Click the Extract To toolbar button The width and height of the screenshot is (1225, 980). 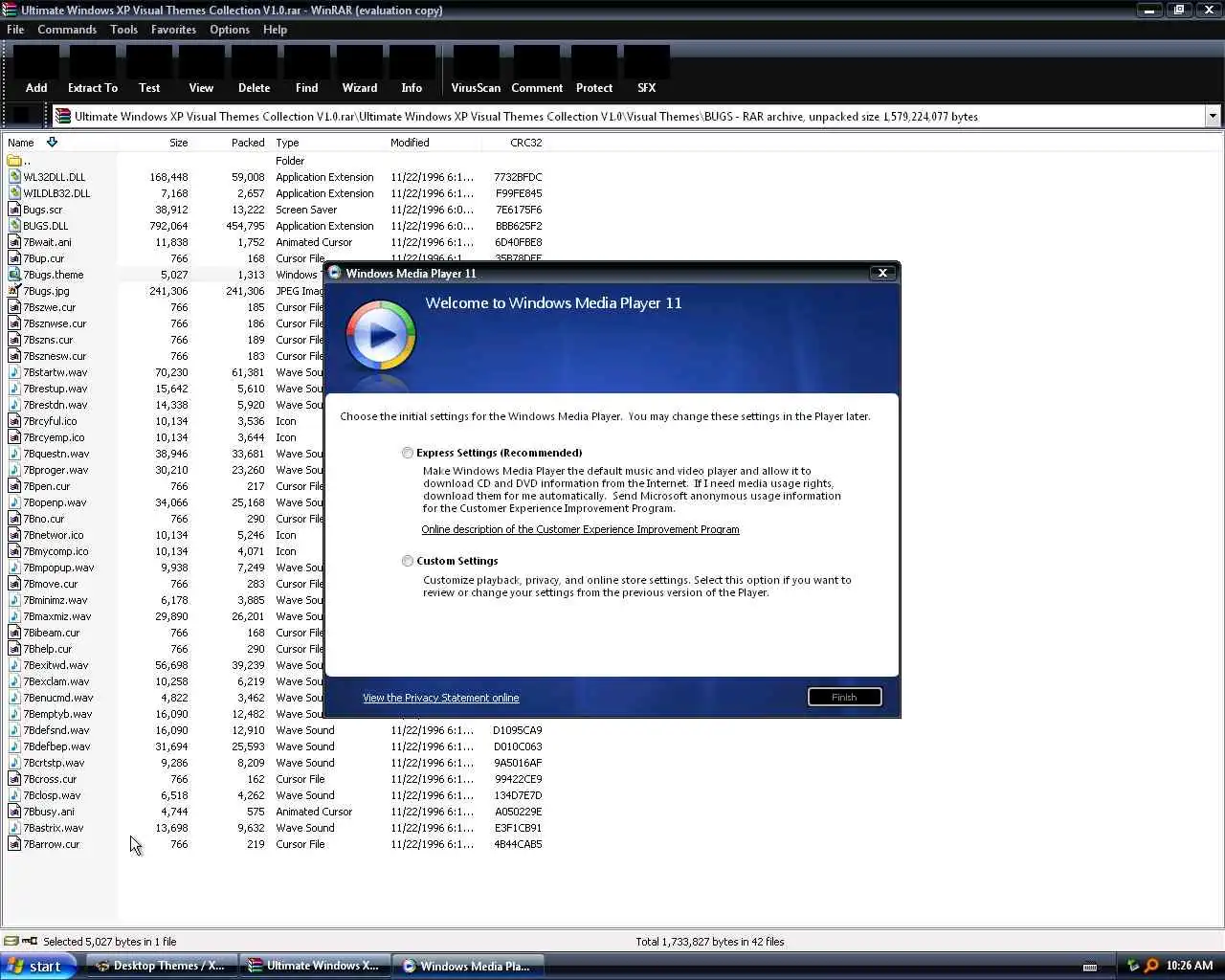pos(93,70)
